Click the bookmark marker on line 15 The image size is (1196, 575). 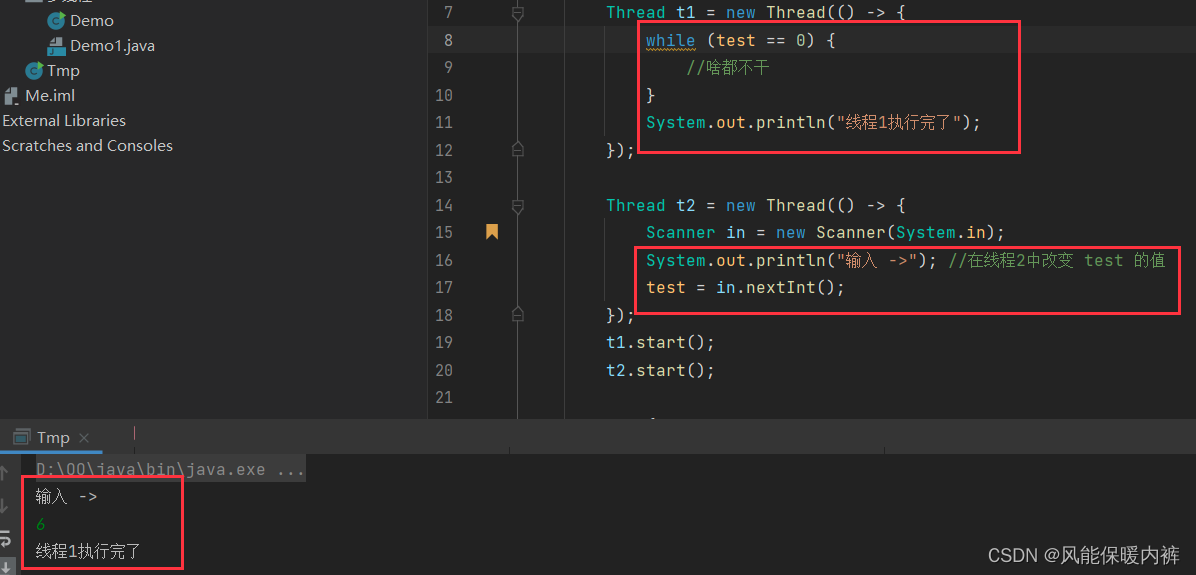click(x=492, y=232)
